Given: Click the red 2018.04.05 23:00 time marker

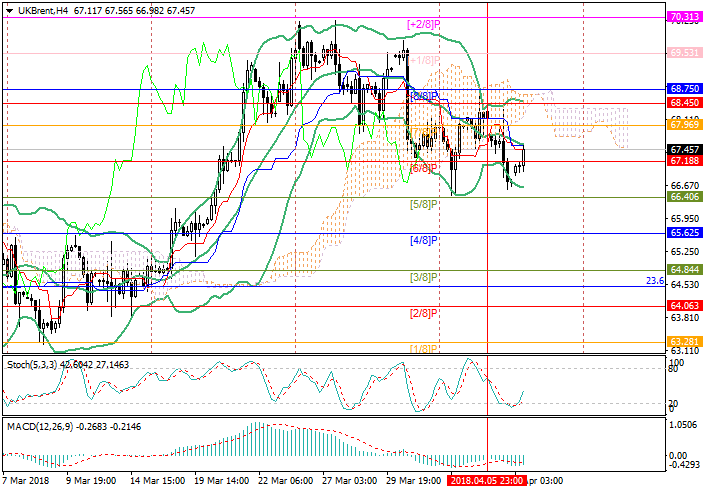Looking at the screenshot, I should (487, 481).
